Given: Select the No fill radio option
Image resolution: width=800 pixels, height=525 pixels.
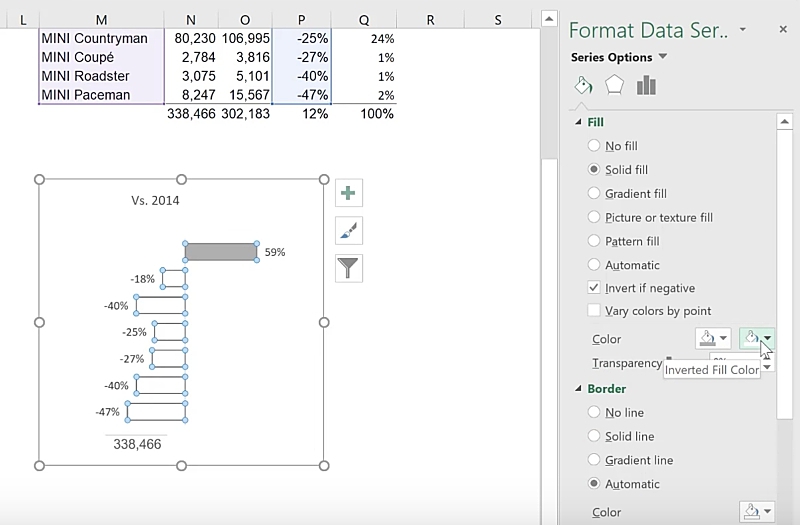Looking at the screenshot, I should (594, 146).
